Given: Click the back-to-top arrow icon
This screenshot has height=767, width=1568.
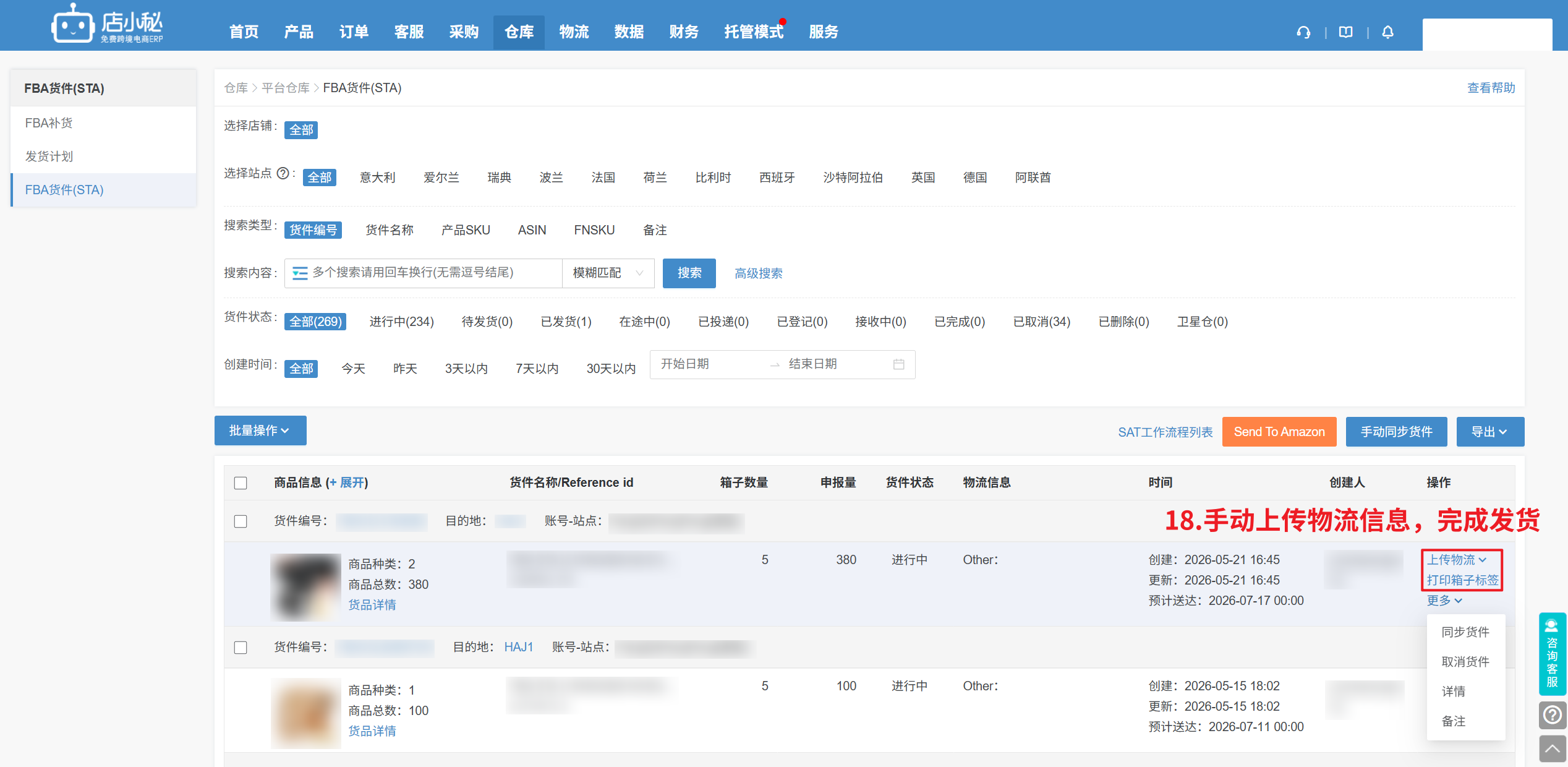Looking at the screenshot, I should (1552, 748).
